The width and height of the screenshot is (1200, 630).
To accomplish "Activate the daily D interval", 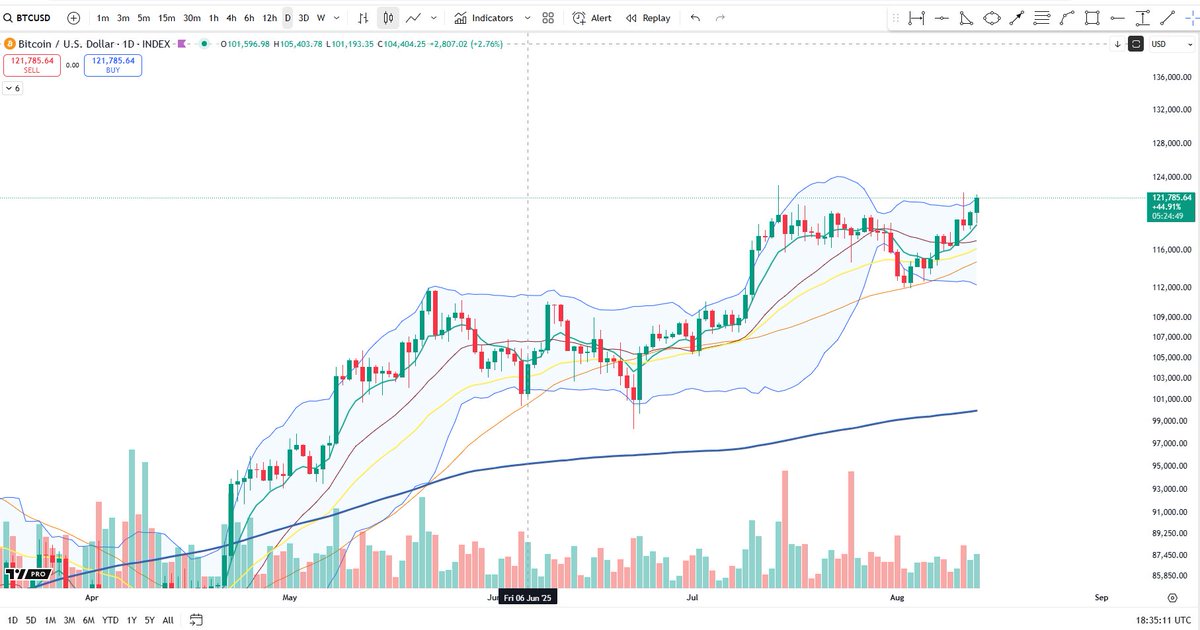I will click(287, 17).
